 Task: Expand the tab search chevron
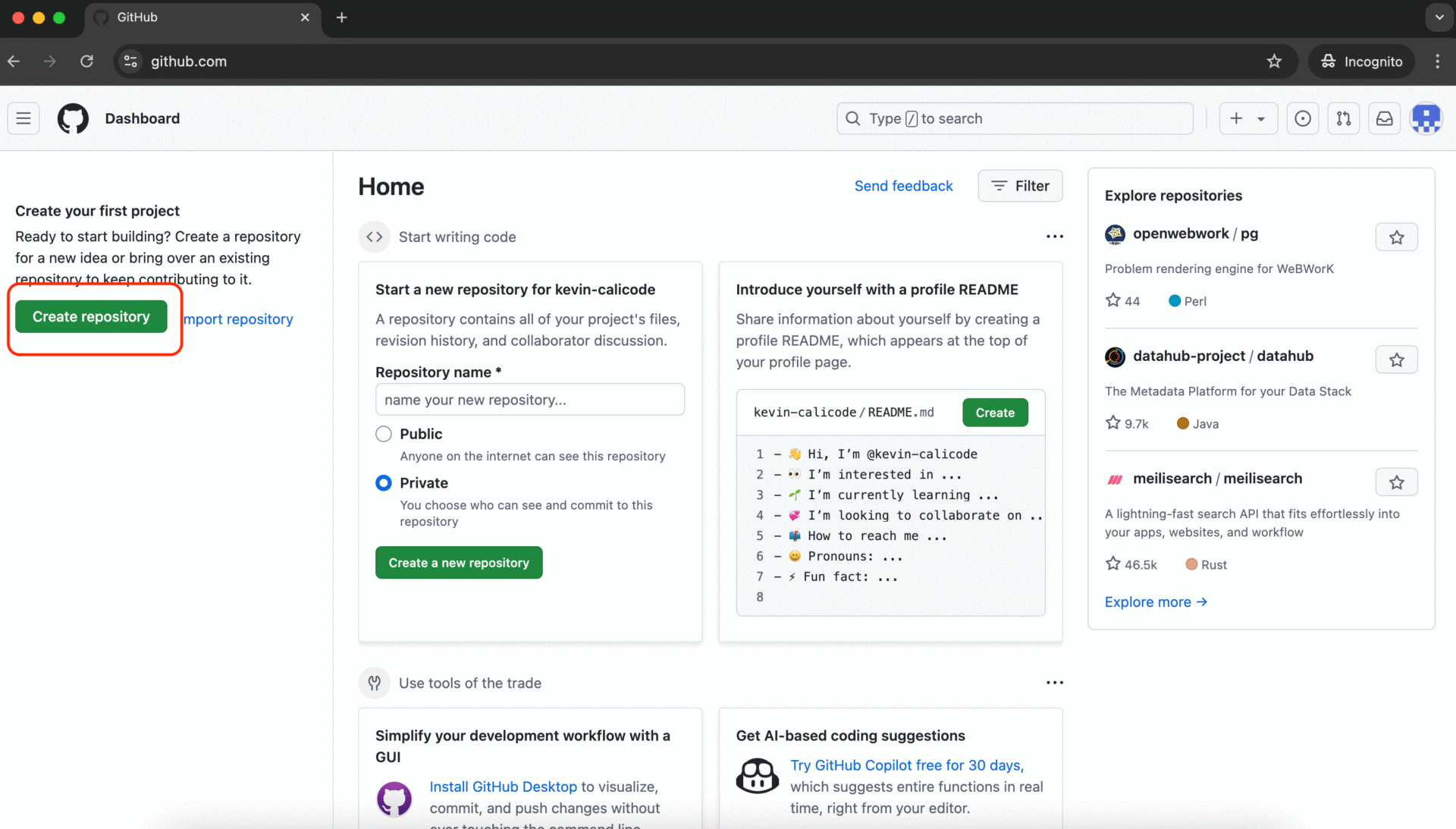tap(1439, 17)
